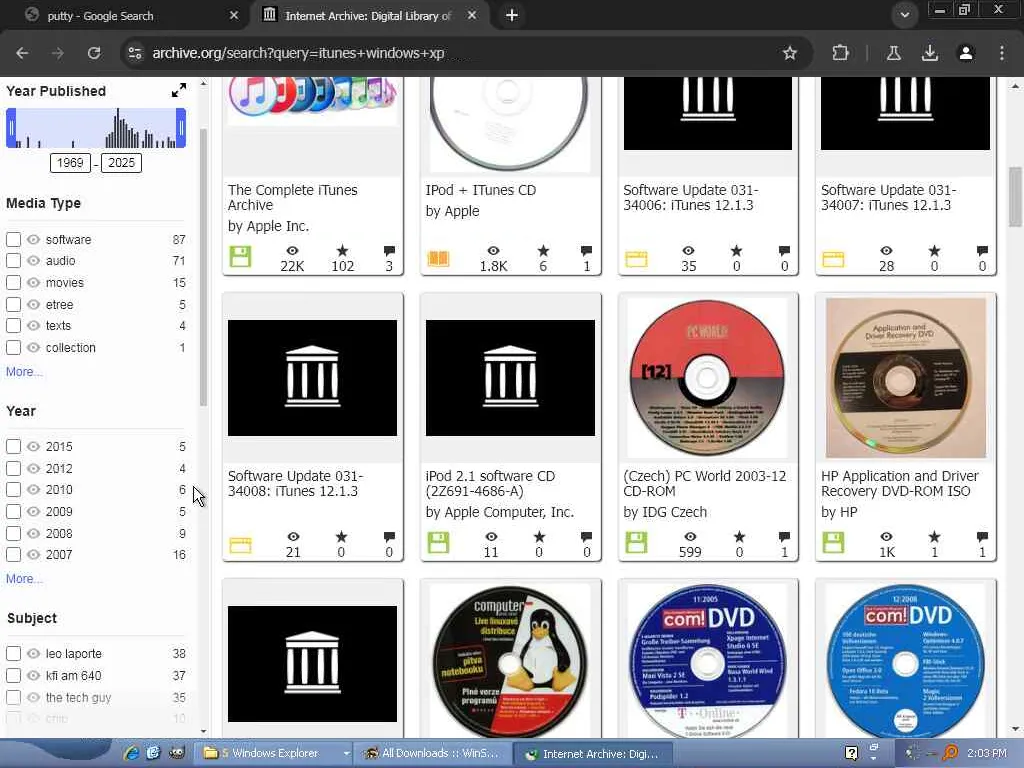Screen dimensions: 1024x768
Task: Open the tab search dropdown arrow
Action: 904,15
